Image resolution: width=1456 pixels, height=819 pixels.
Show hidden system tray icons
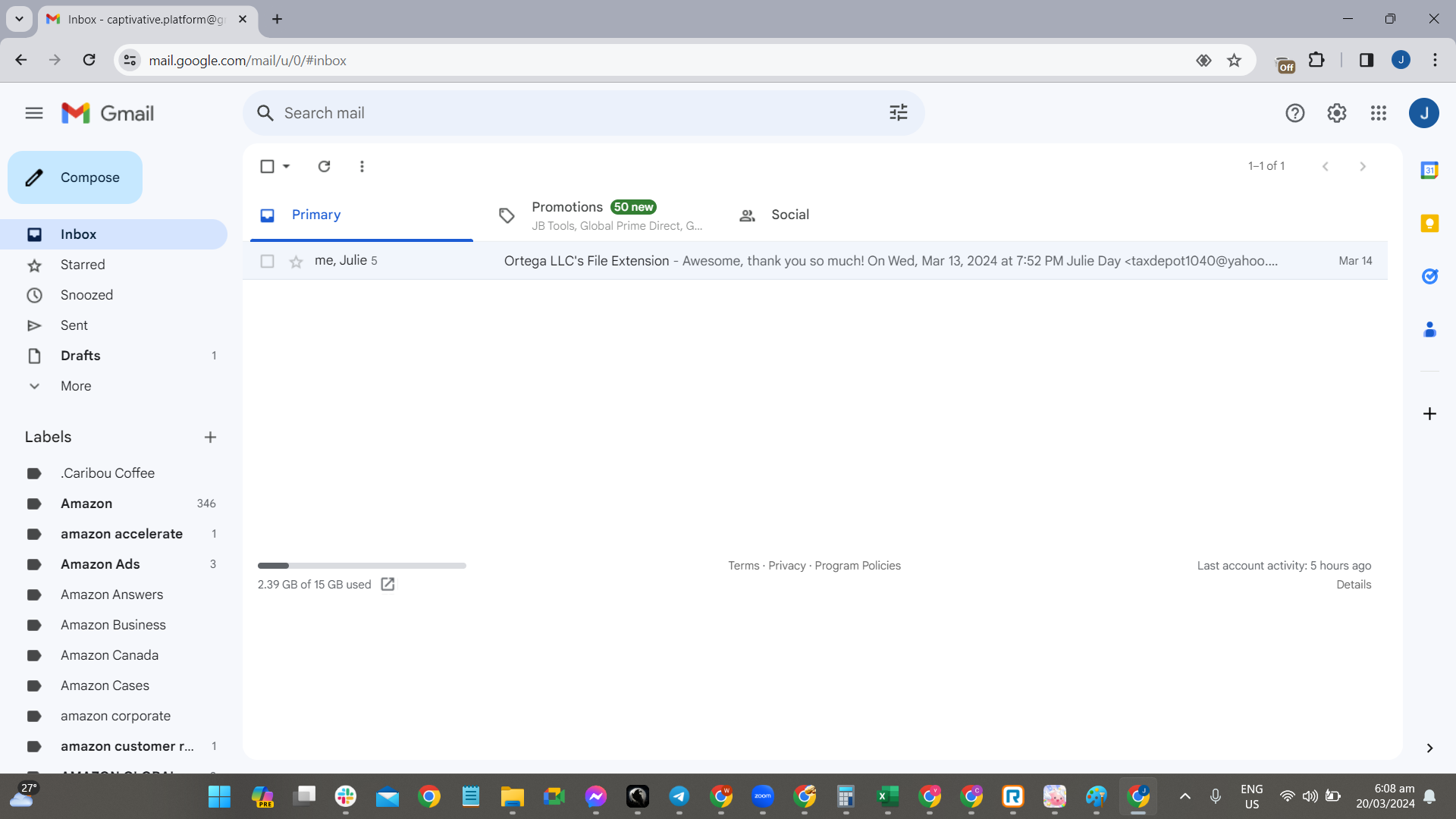(x=1185, y=796)
